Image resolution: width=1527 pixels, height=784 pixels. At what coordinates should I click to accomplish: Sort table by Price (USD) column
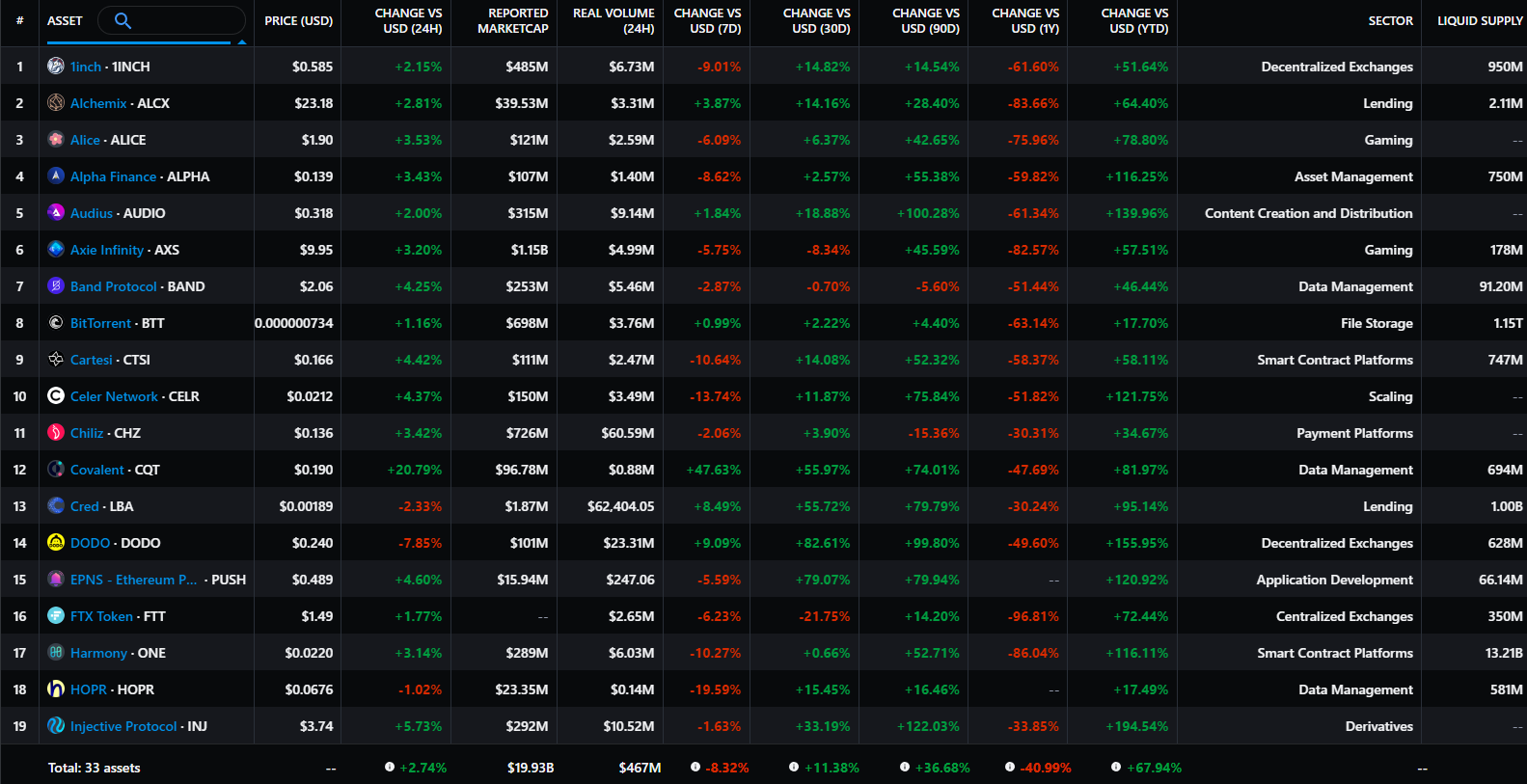click(x=298, y=21)
